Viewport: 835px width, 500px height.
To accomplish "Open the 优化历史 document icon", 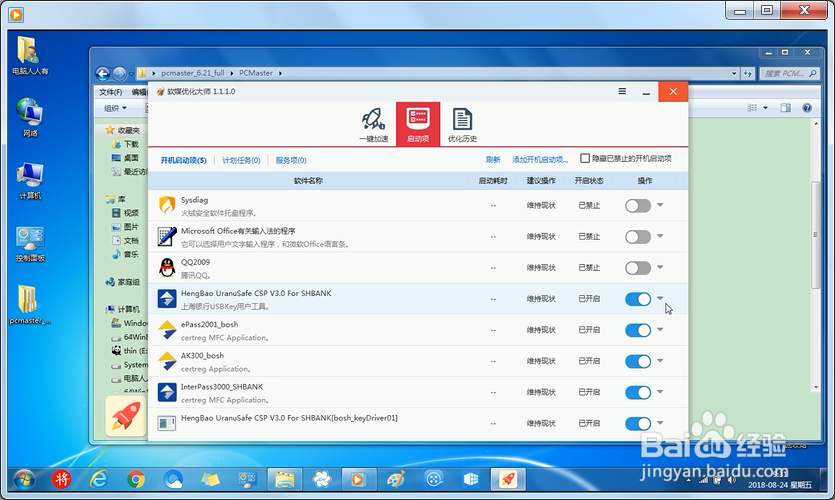I will coord(462,125).
